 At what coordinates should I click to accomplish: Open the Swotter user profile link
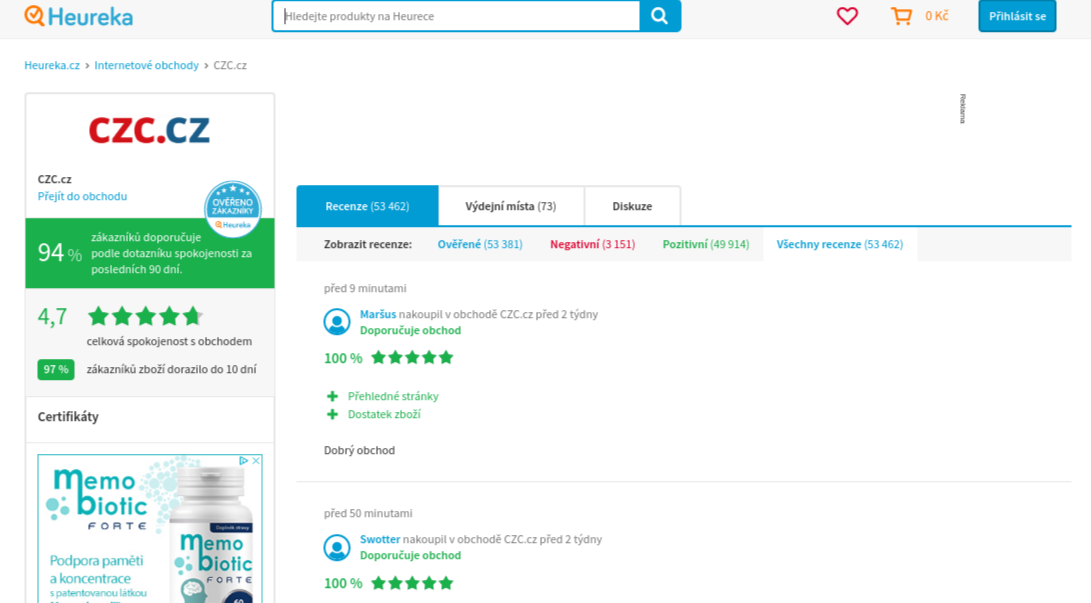pos(380,539)
